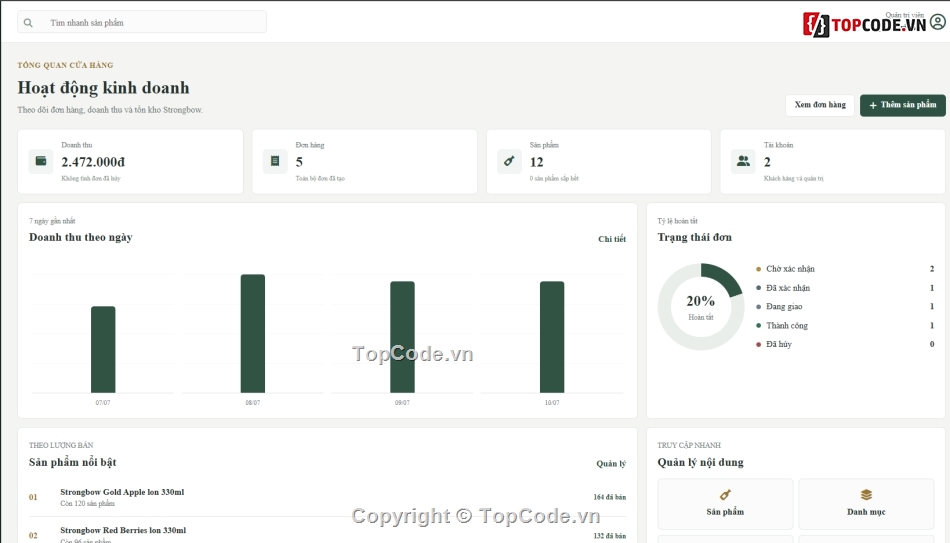Open the admin user profile icon
Viewport: 950px width, 543px height.
point(937,22)
